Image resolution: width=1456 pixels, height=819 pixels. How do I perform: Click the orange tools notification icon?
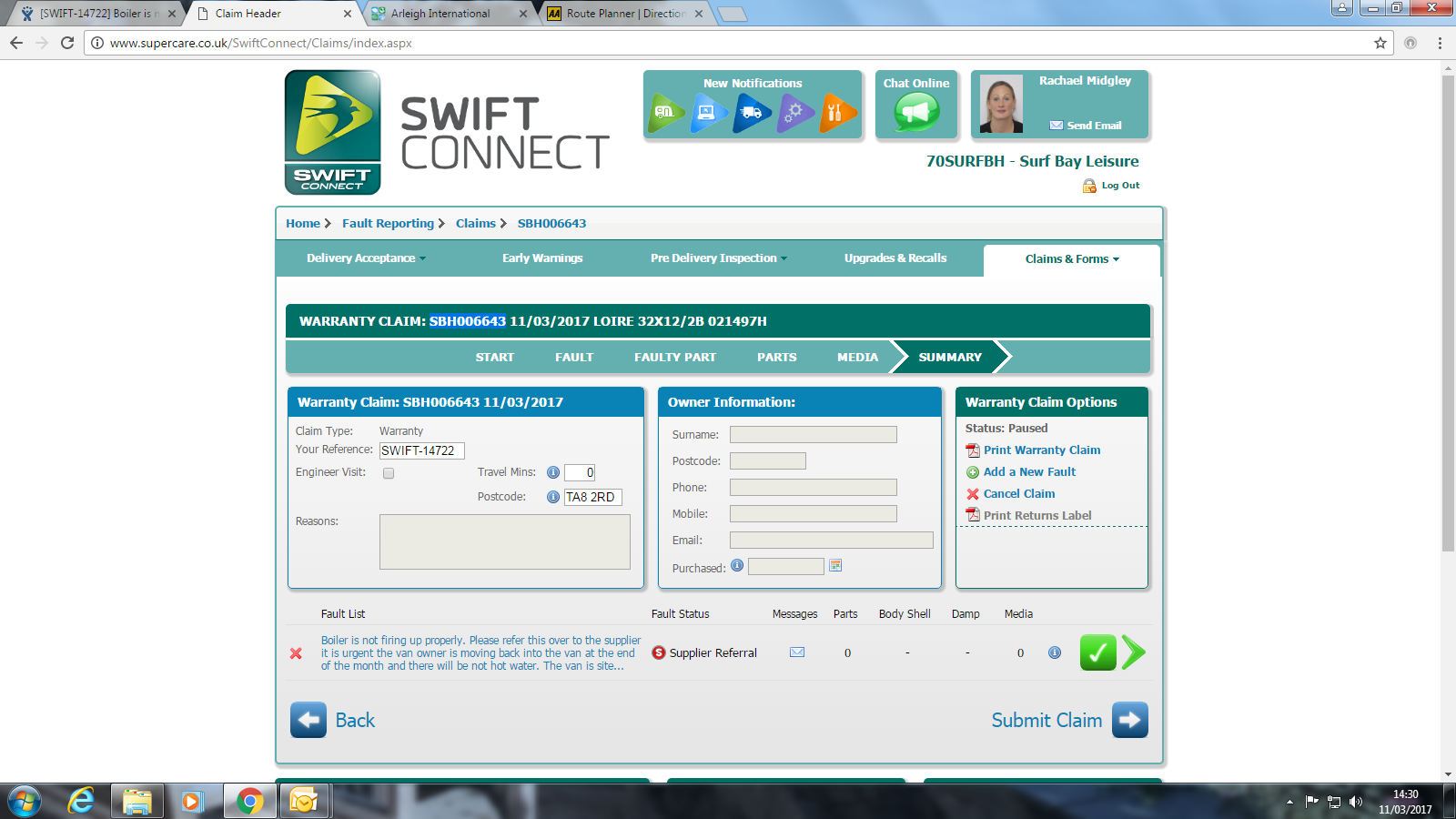coord(836,113)
